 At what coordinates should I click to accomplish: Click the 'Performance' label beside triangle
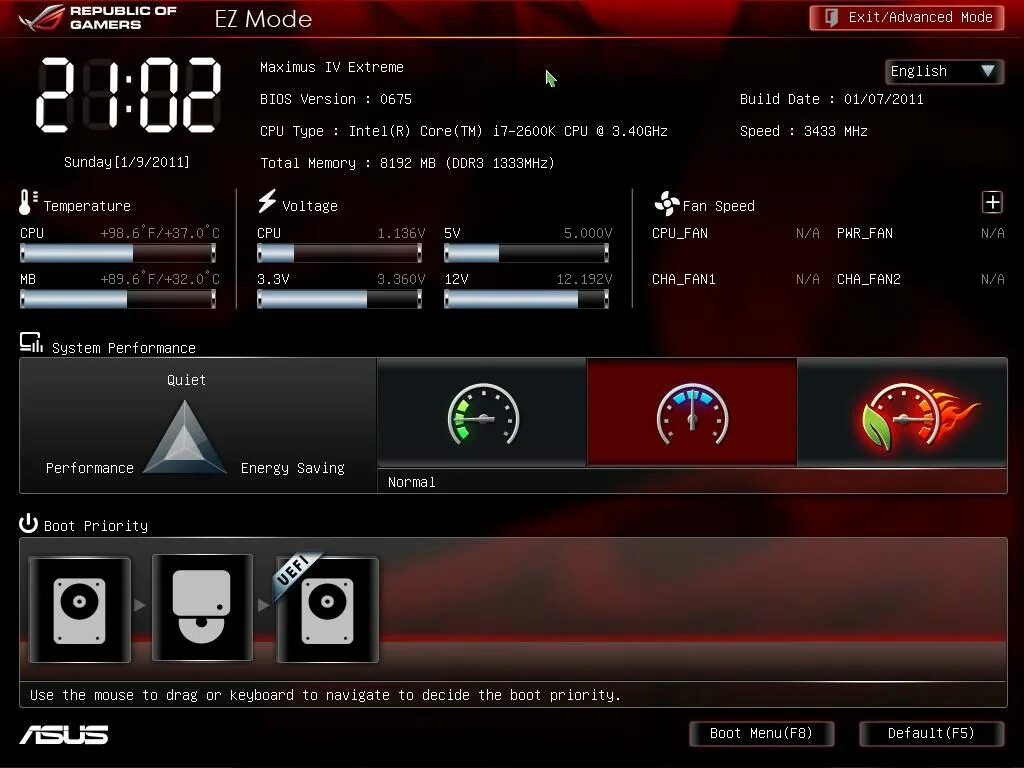pyautogui.click(x=89, y=468)
